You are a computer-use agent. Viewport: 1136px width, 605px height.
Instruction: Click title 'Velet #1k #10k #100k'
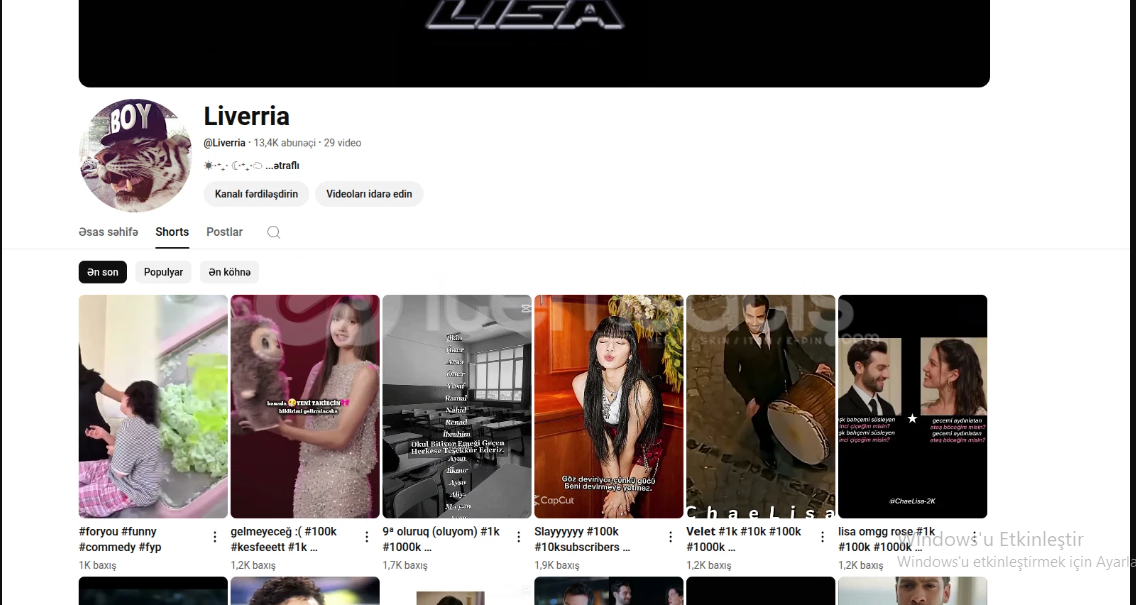point(743,539)
